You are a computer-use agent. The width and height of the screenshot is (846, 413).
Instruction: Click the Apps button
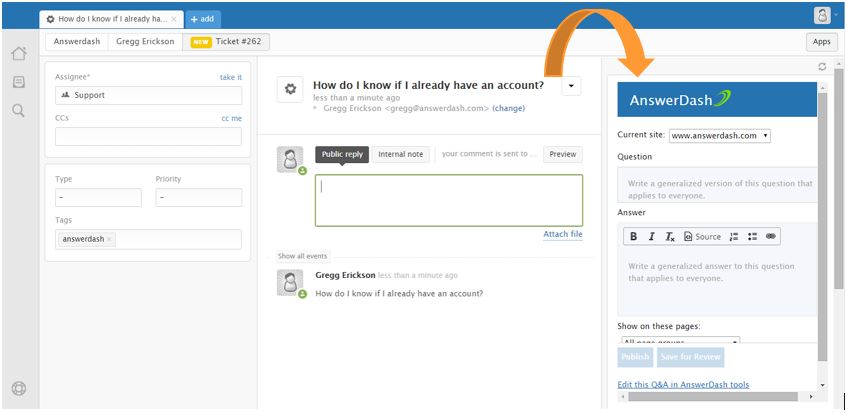coord(822,42)
